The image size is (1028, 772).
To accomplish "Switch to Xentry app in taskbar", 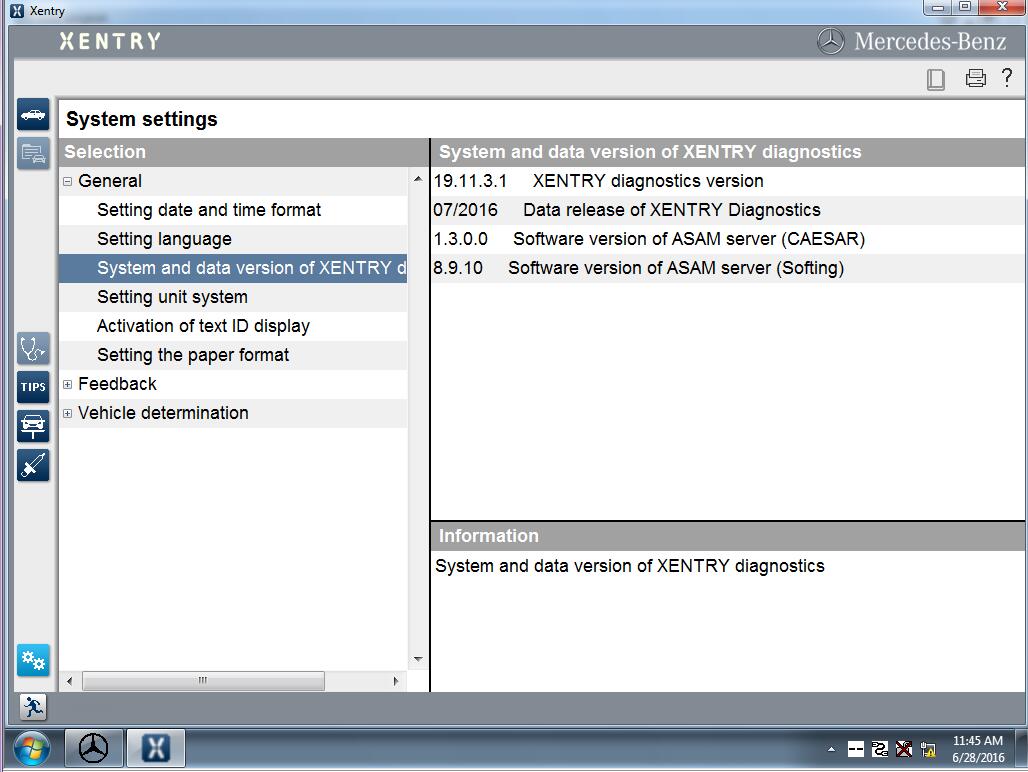I will (155, 748).
